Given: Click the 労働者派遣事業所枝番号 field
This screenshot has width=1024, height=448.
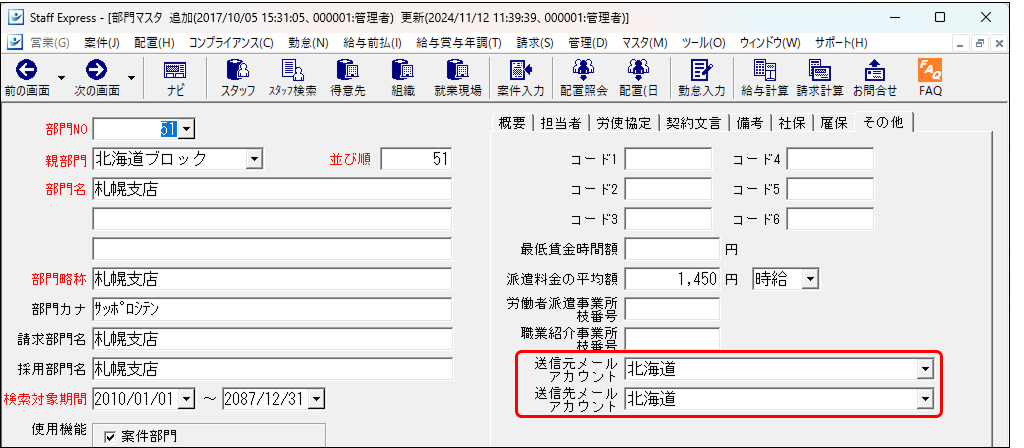Looking at the screenshot, I should pos(672,309).
